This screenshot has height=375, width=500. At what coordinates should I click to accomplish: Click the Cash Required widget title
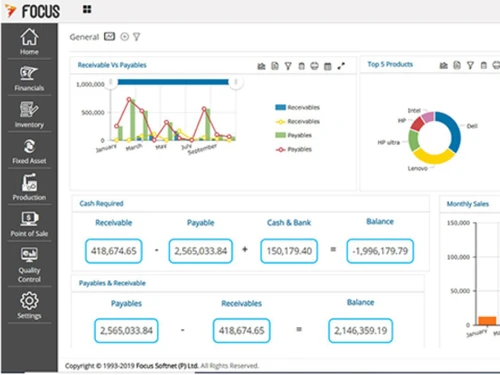click(x=101, y=203)
